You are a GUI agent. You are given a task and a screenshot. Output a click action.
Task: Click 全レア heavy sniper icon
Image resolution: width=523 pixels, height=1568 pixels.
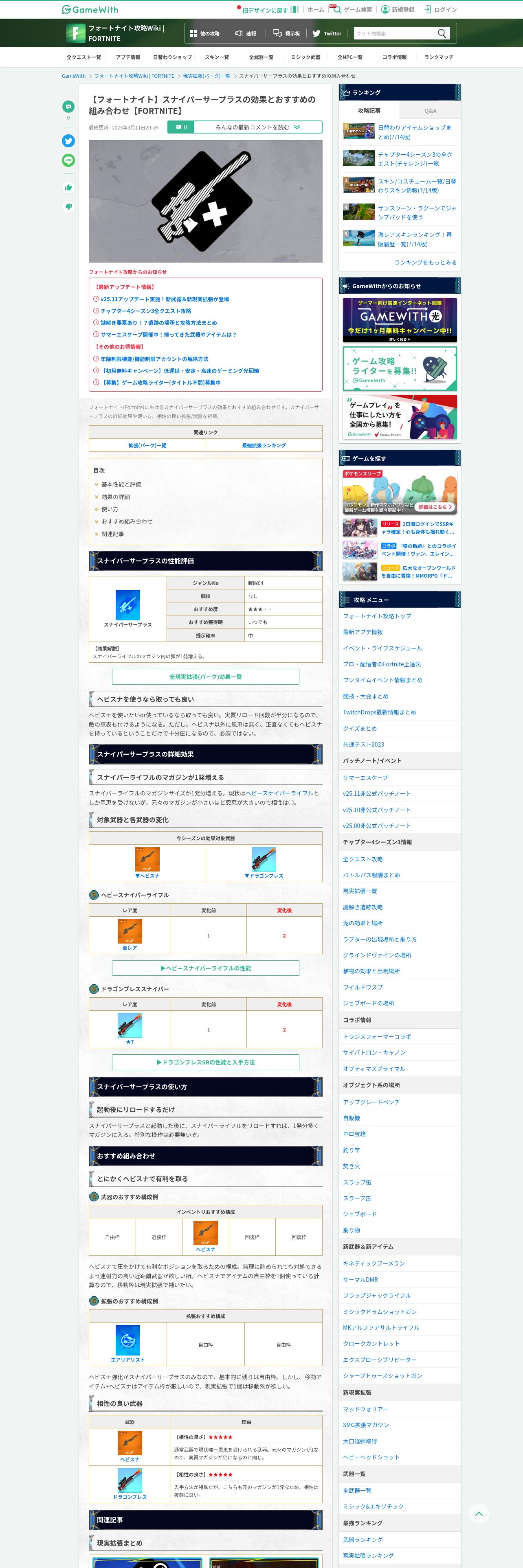(130, 931)
